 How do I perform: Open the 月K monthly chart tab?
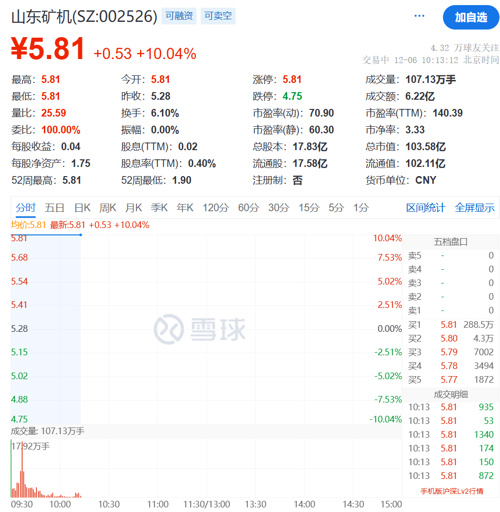(133, 208)
